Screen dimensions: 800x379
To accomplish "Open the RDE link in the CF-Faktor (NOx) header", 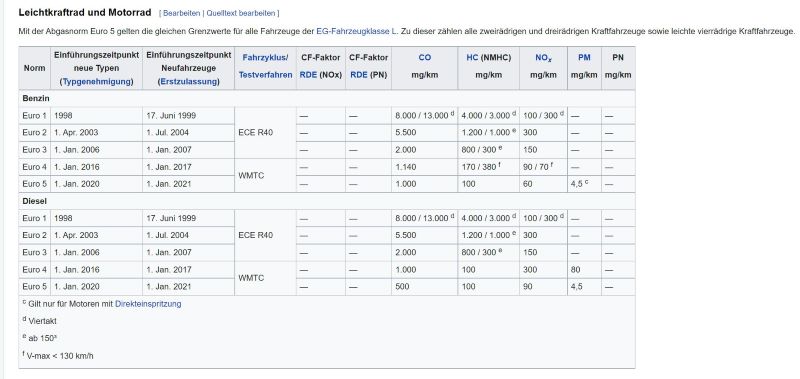I will (x=308, y=74).
